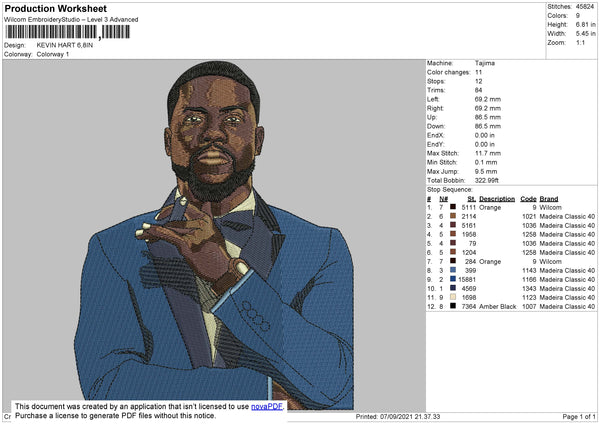
Task: Open the novaPDF link in the notice
Action: [267, 407]
